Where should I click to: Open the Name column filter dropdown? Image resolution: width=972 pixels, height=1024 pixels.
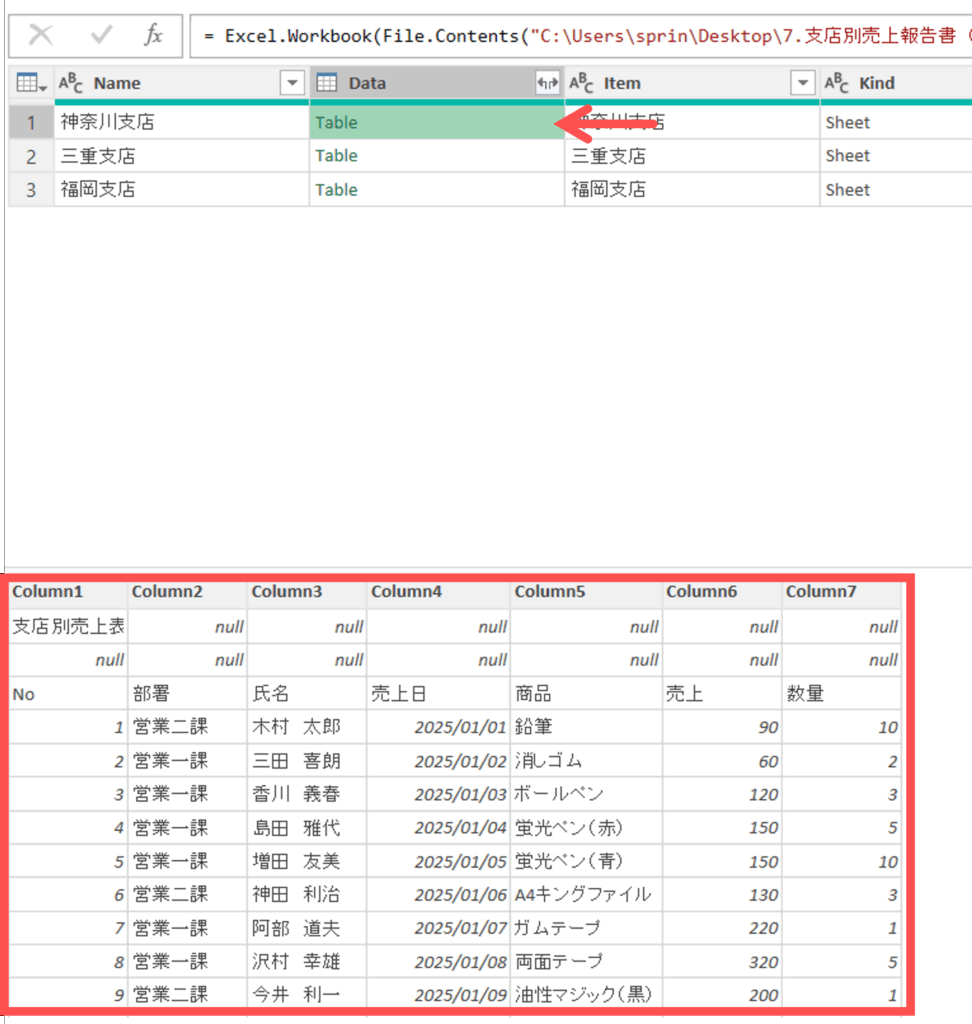[292, 84]
